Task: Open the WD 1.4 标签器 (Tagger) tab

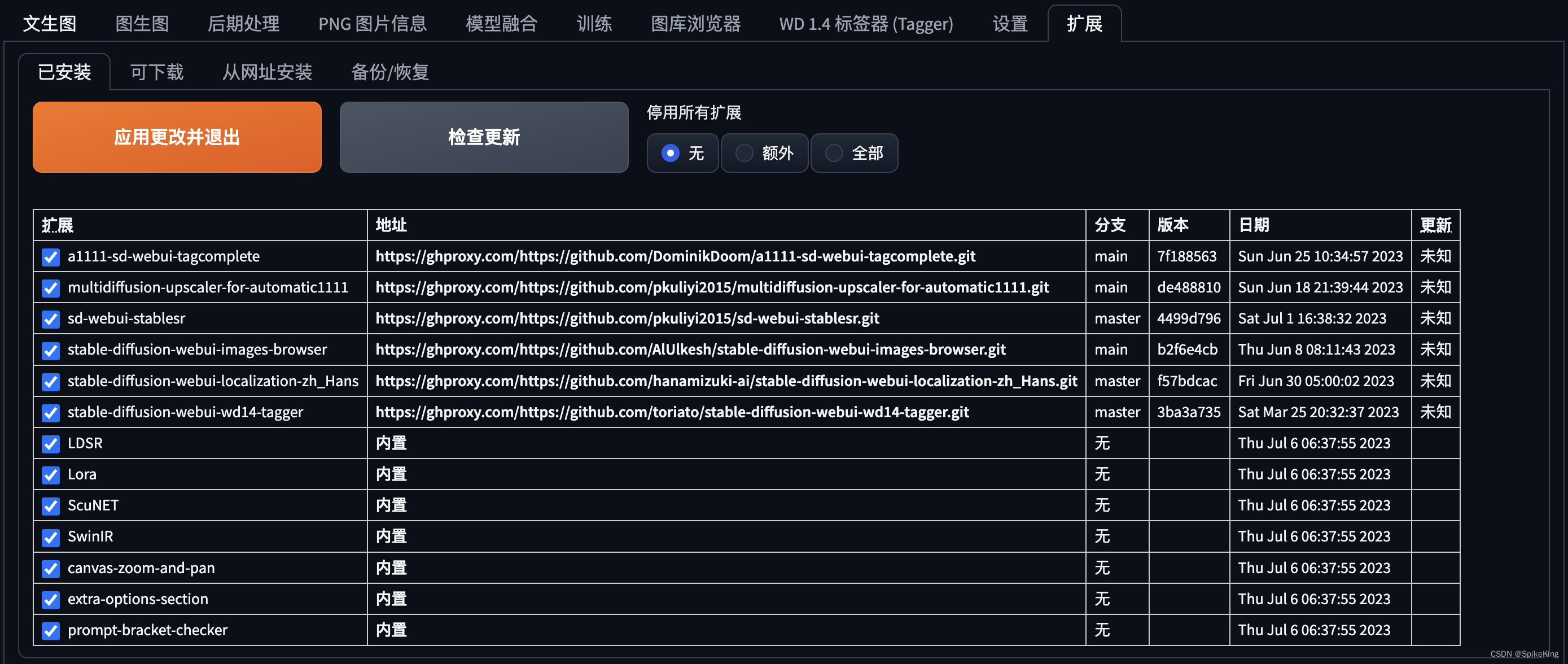Action: (866, 24)
